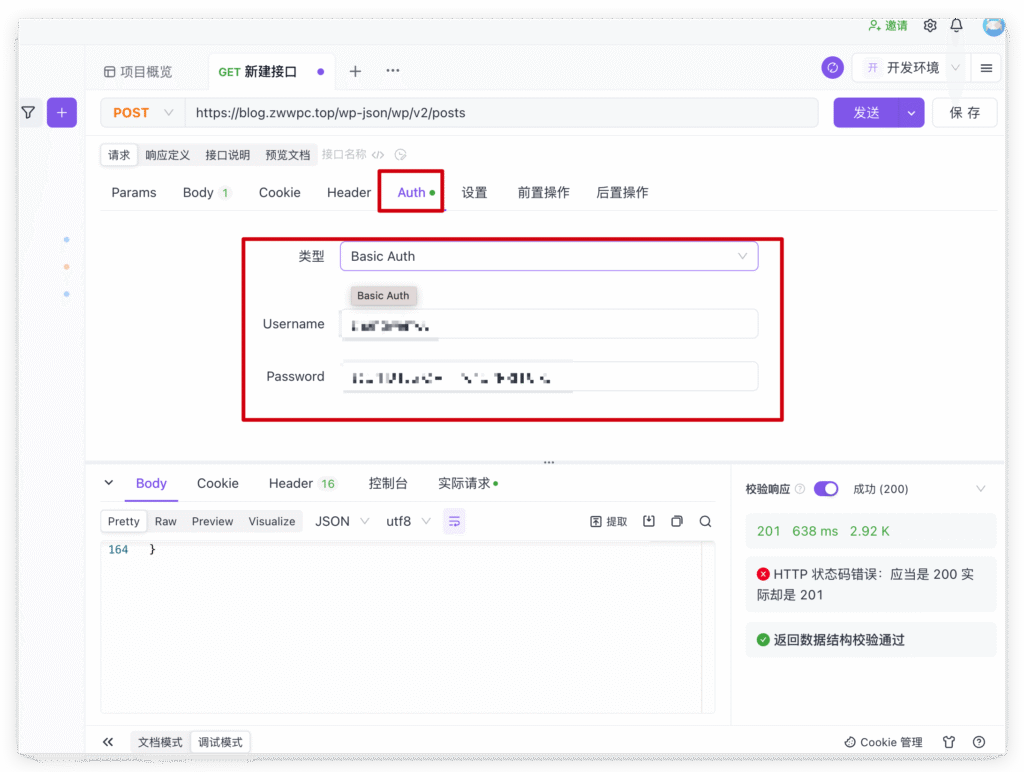The height and width of the screenshot is (772, 1024).
Task: Click the search icon in response panel
Action: [x=705, y=521]
